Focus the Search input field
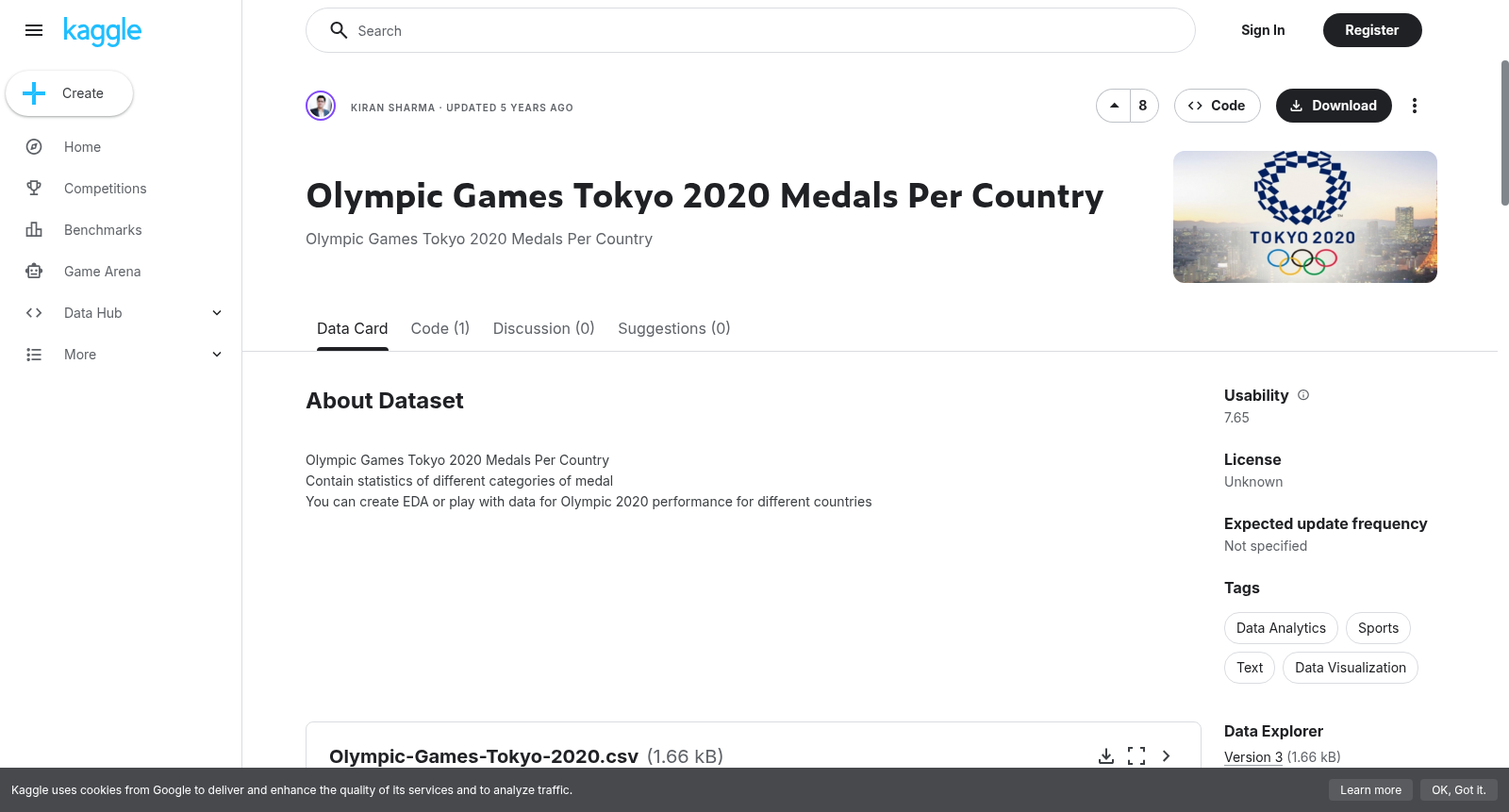The height and width of the screenshot is (812, 1509). pos(750,30)
